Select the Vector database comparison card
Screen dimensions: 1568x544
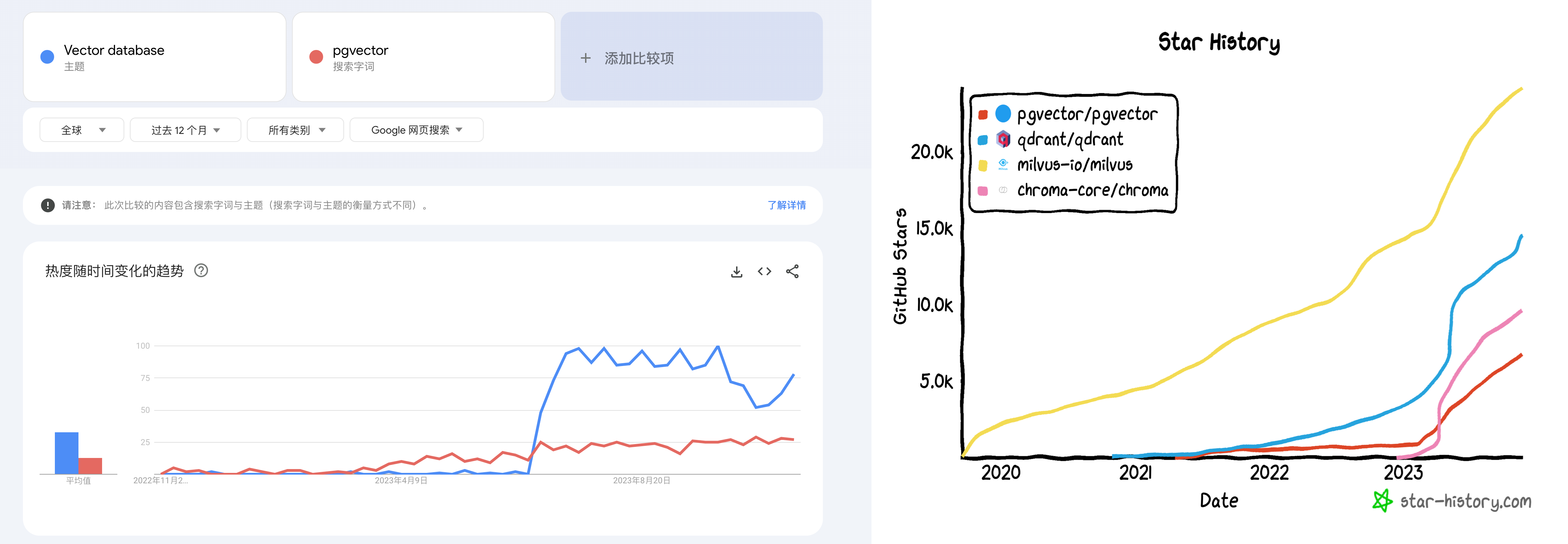click(x=154, y=56)
